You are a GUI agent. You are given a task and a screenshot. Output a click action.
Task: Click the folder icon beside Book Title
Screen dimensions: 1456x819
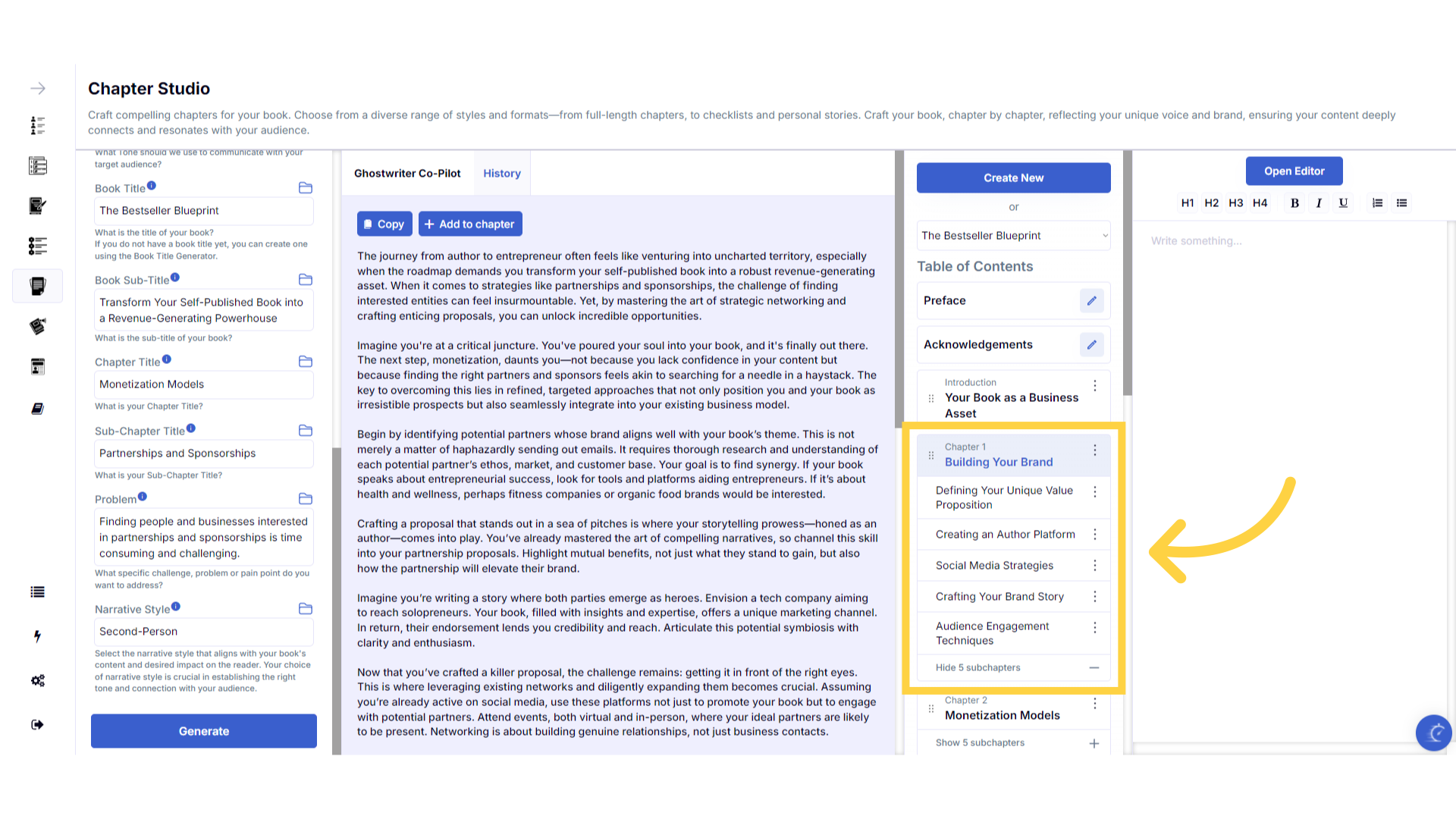[306, 188]
